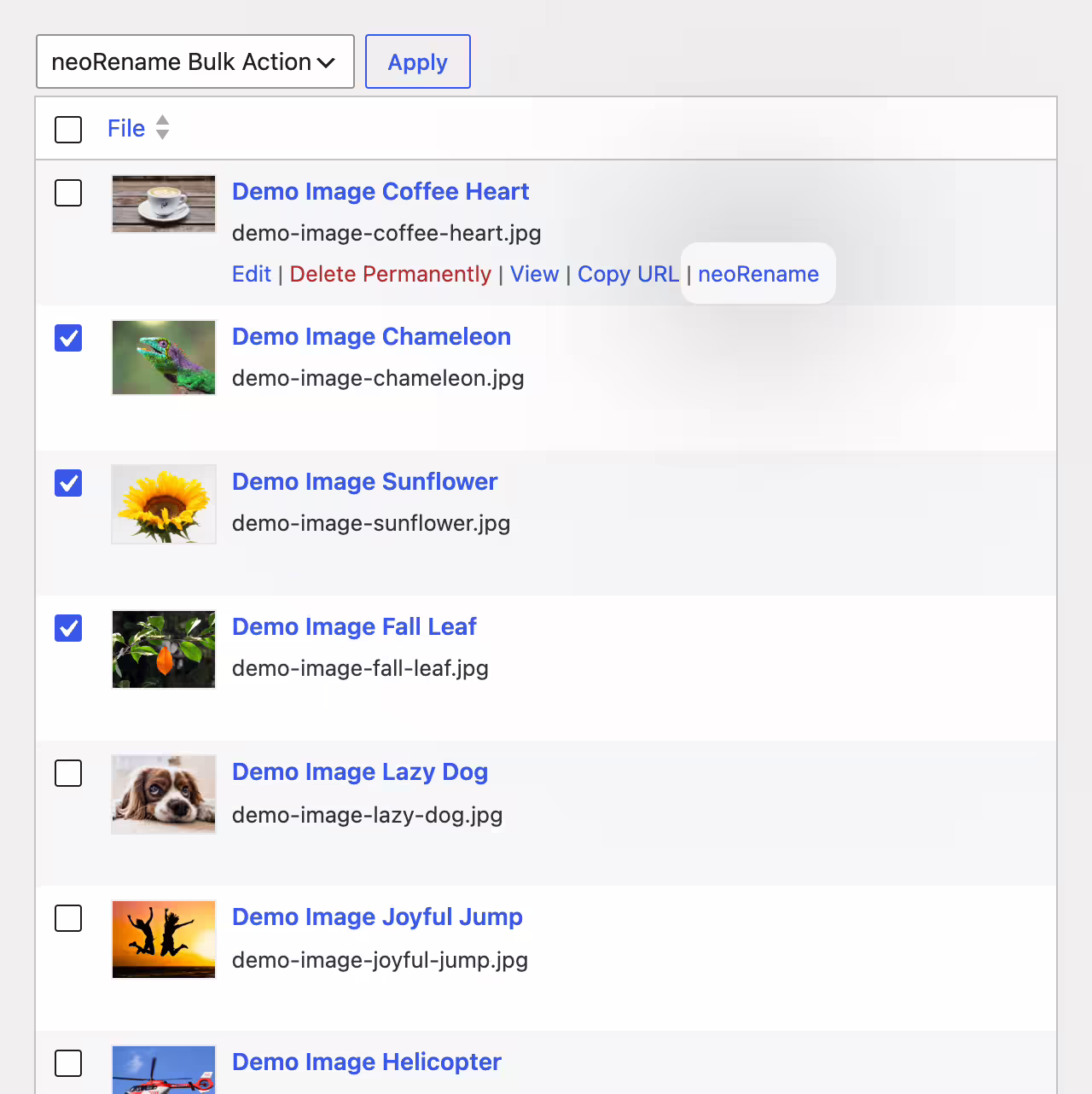Click filename demo-image-chameleon.jpg
Screen dimensions: 1092x1094
[378, 378]
